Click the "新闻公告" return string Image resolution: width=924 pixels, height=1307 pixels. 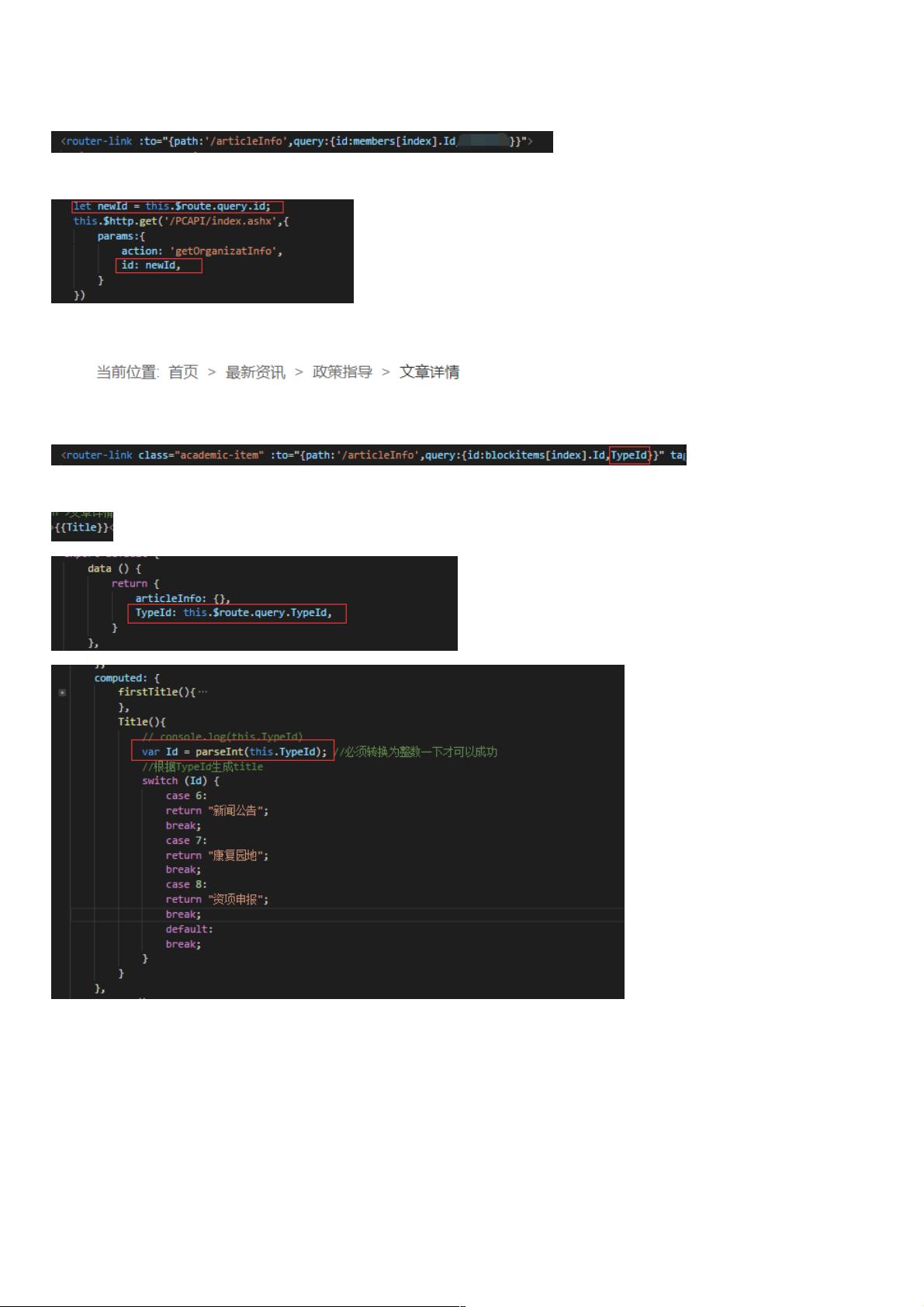tap(238, 811)
